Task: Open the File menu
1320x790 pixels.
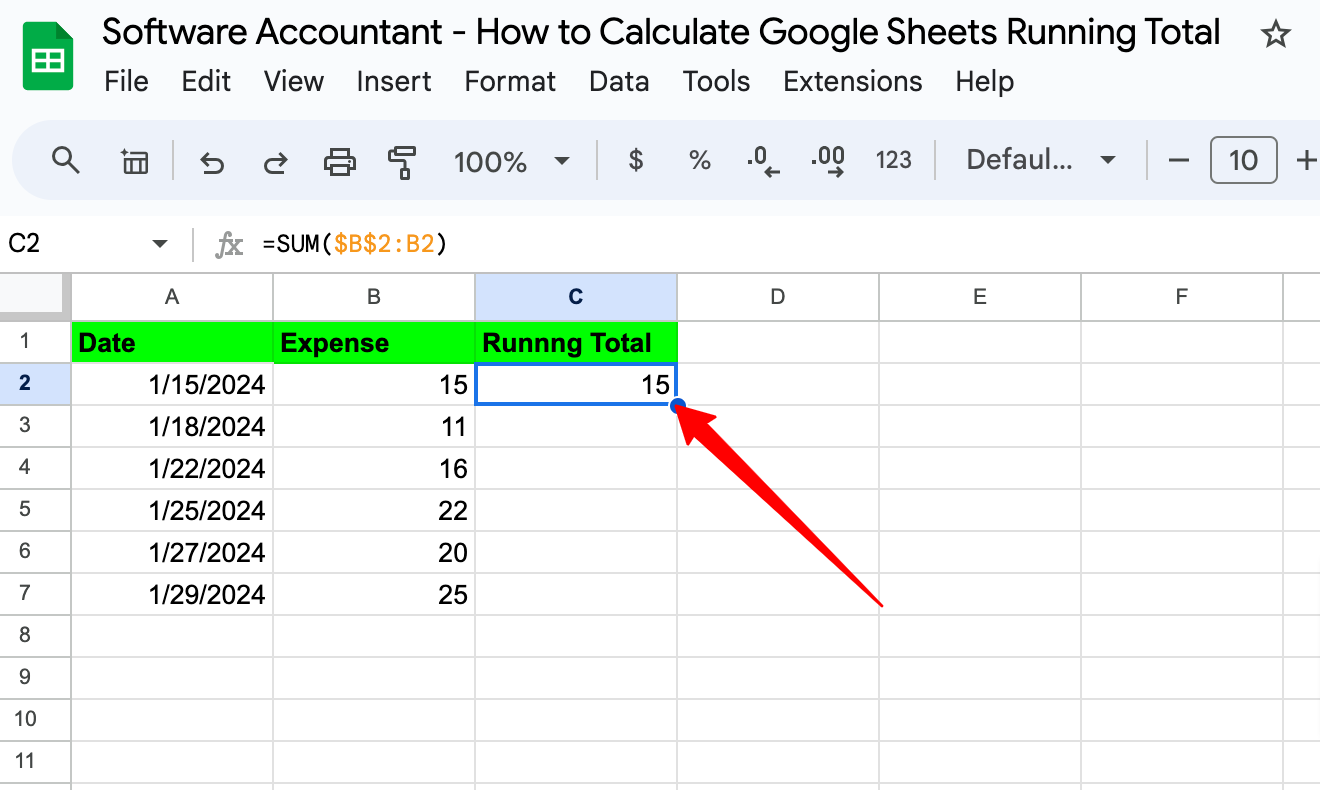Action: tap(127, 81)
